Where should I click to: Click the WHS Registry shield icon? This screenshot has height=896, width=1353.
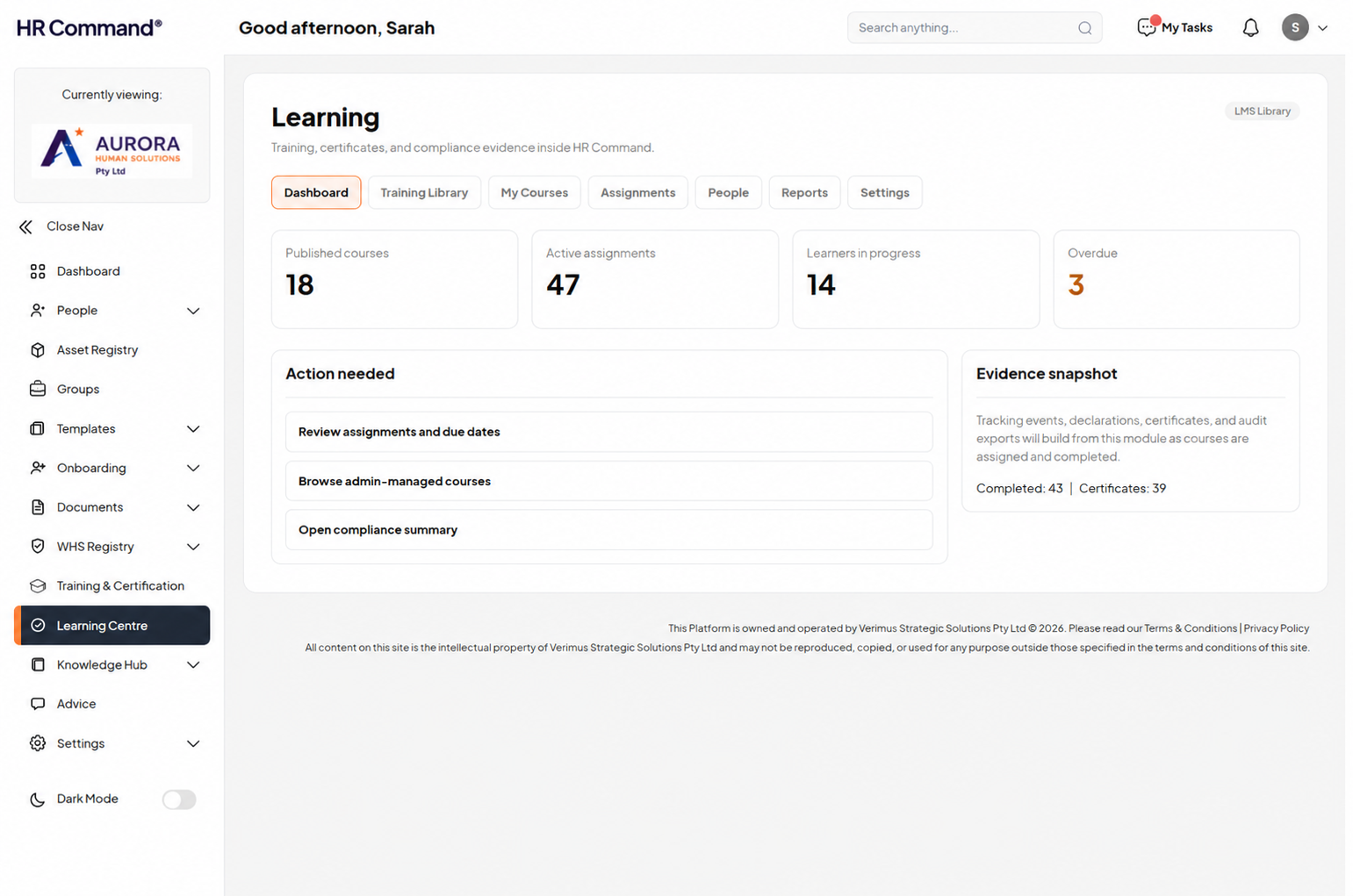point(37,546)
